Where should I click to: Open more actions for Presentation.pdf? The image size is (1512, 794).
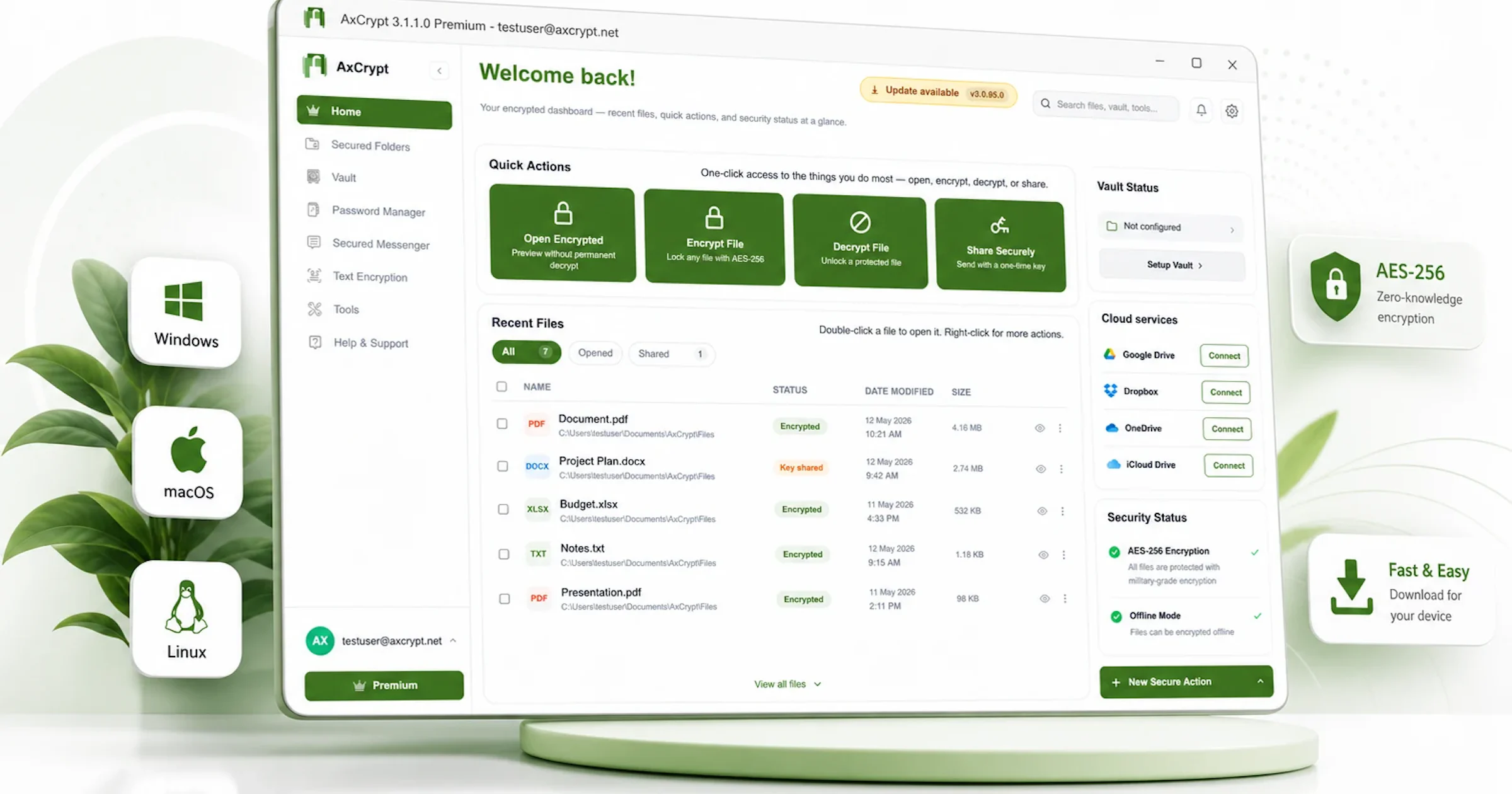point(1065,599)
